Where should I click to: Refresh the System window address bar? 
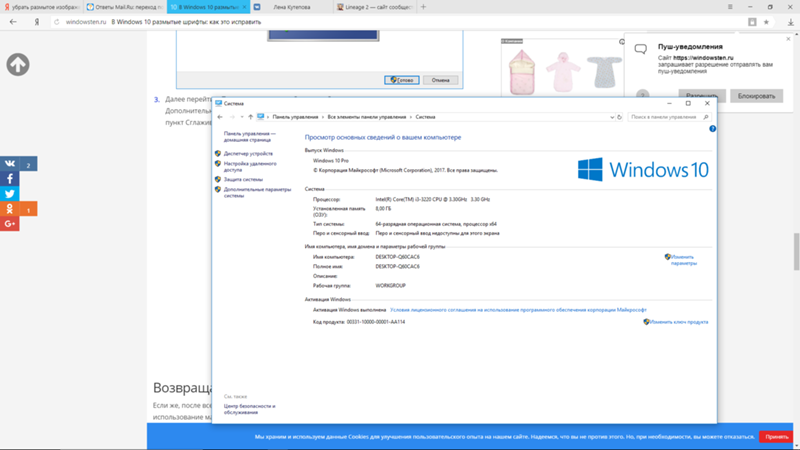(x=619, y=117)
